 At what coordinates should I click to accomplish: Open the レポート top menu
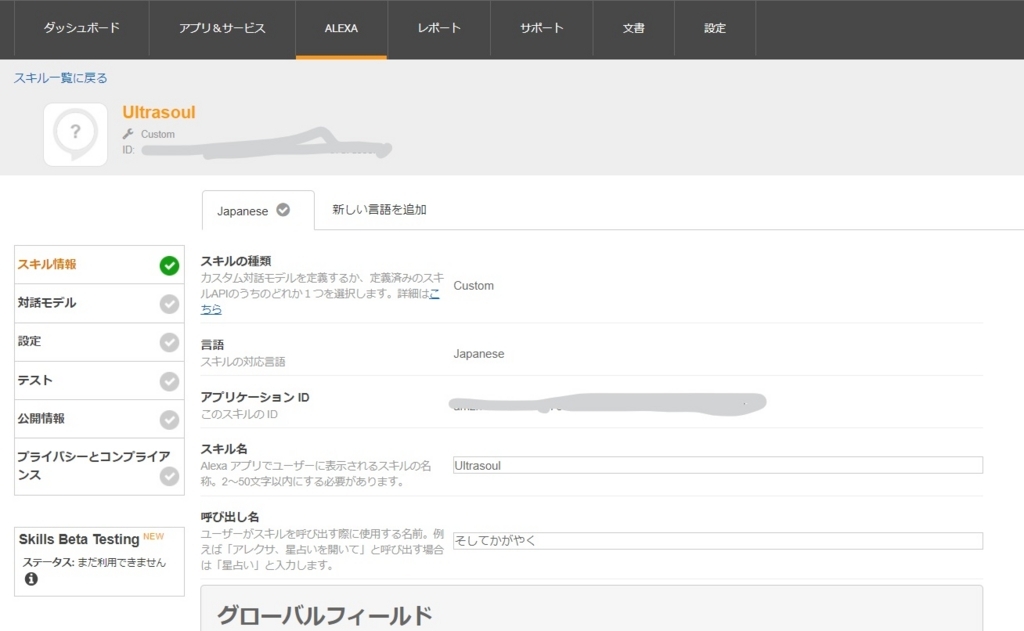(x=439, y=28)
